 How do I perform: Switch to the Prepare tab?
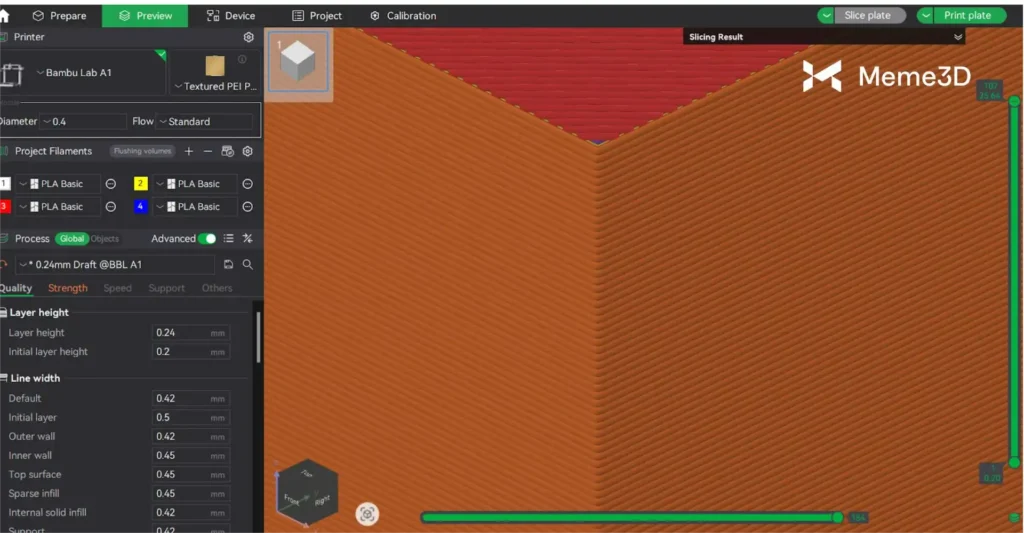click(60, 16)
